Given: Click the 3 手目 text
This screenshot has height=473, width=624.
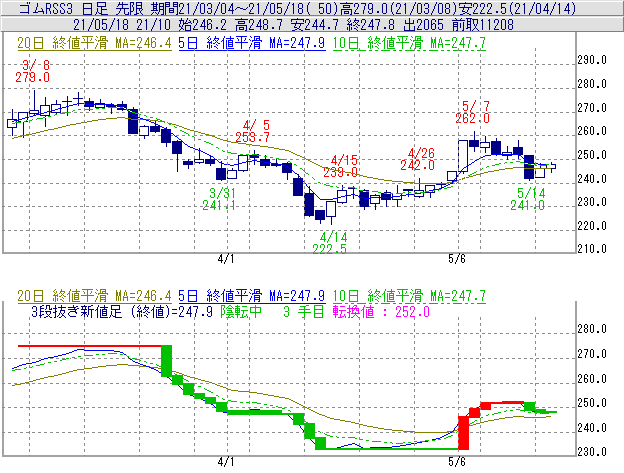Looking at the screenshot, I should pyautogui.click(x=304, y=311).
